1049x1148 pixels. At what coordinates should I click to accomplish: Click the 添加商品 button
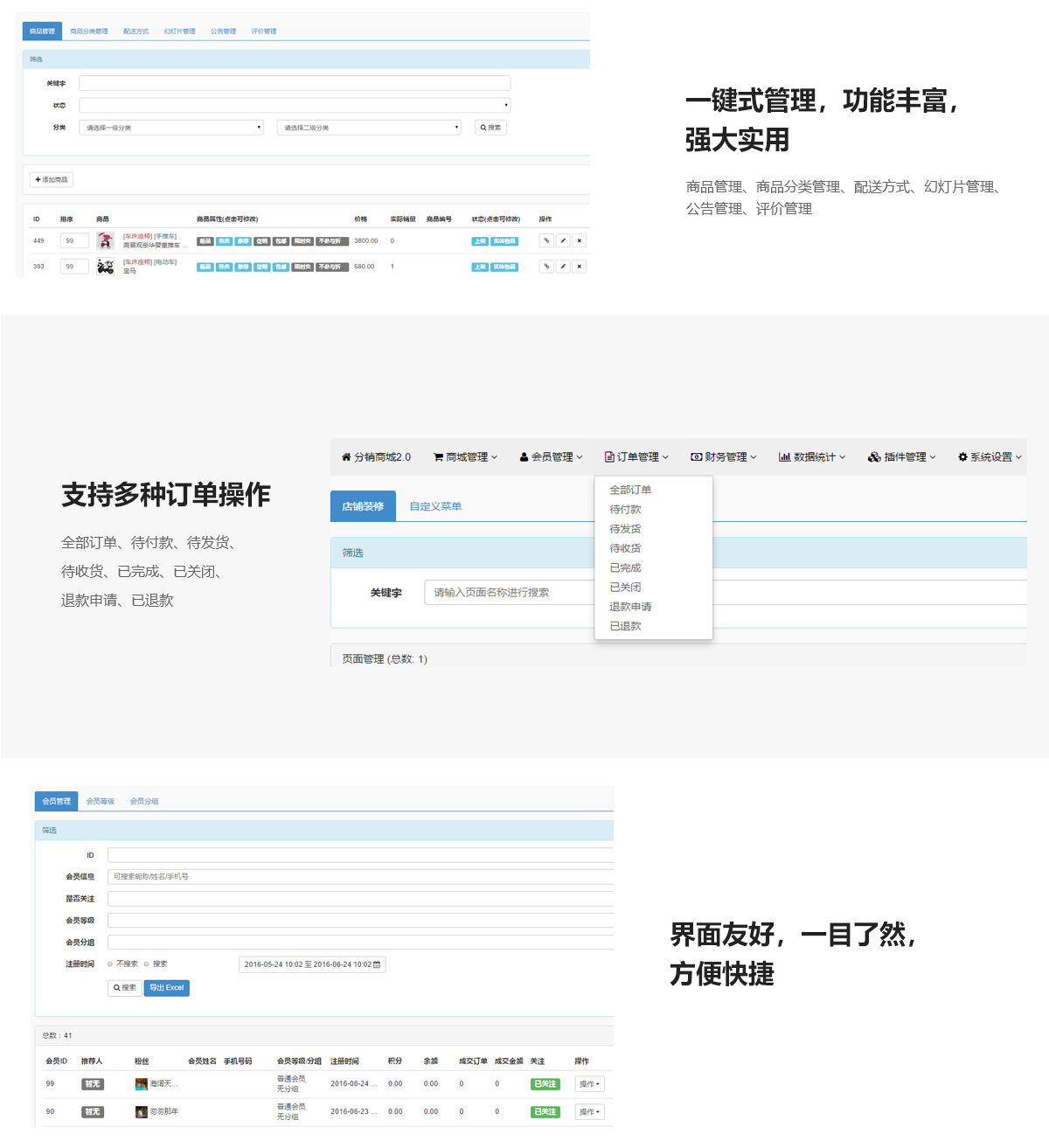[52, 179]
